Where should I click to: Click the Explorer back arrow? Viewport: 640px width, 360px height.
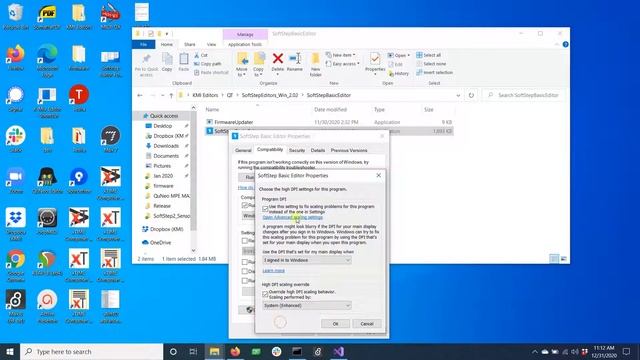(x=140, y=95)
